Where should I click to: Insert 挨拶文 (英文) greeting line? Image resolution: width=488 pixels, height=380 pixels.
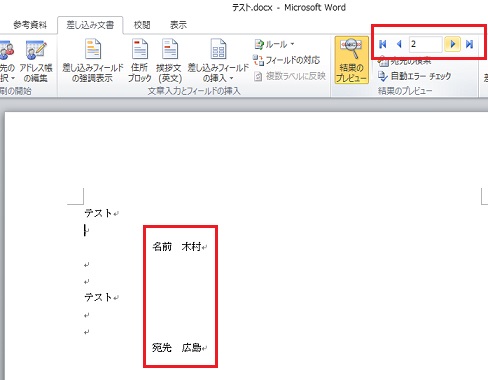click(x=170, y=60)
